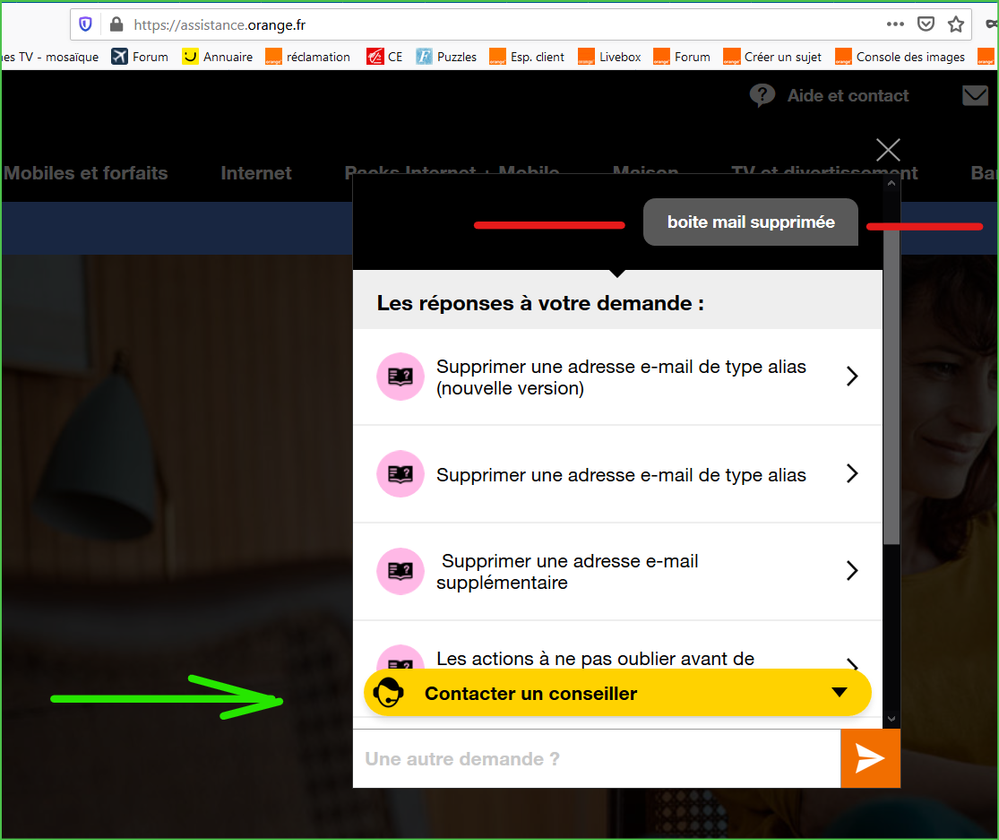This screenshot has width=999, height=840.
Task: Close the assistant dialog with the X
Action: (x=888, y=150)
